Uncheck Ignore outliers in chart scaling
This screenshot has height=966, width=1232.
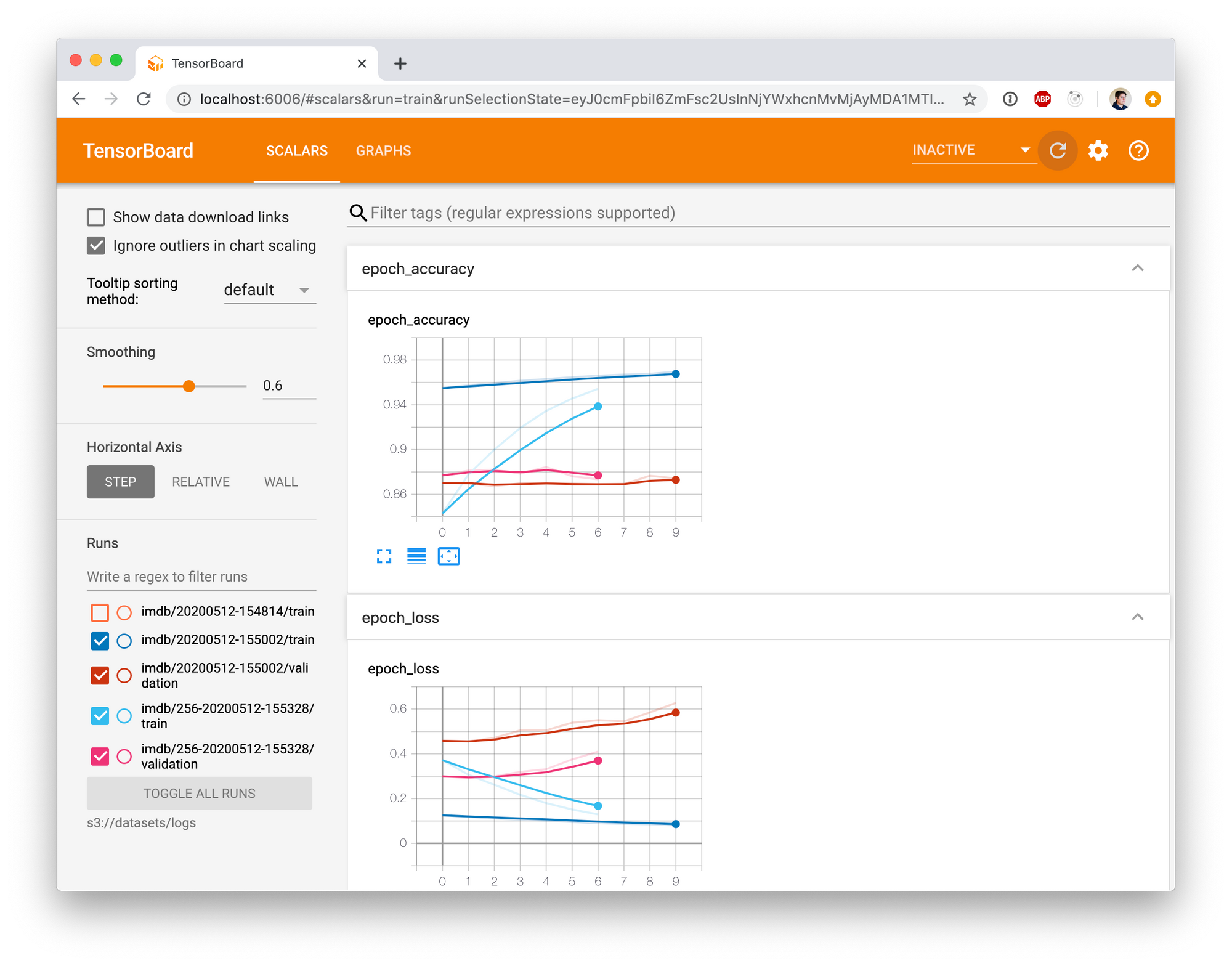click(x=96, y=246)
